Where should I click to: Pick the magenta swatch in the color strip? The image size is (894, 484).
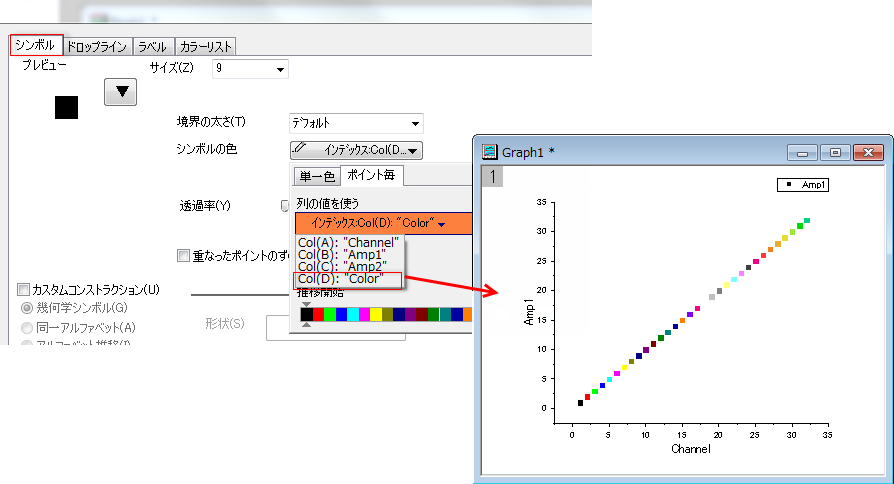click(364, 314)
